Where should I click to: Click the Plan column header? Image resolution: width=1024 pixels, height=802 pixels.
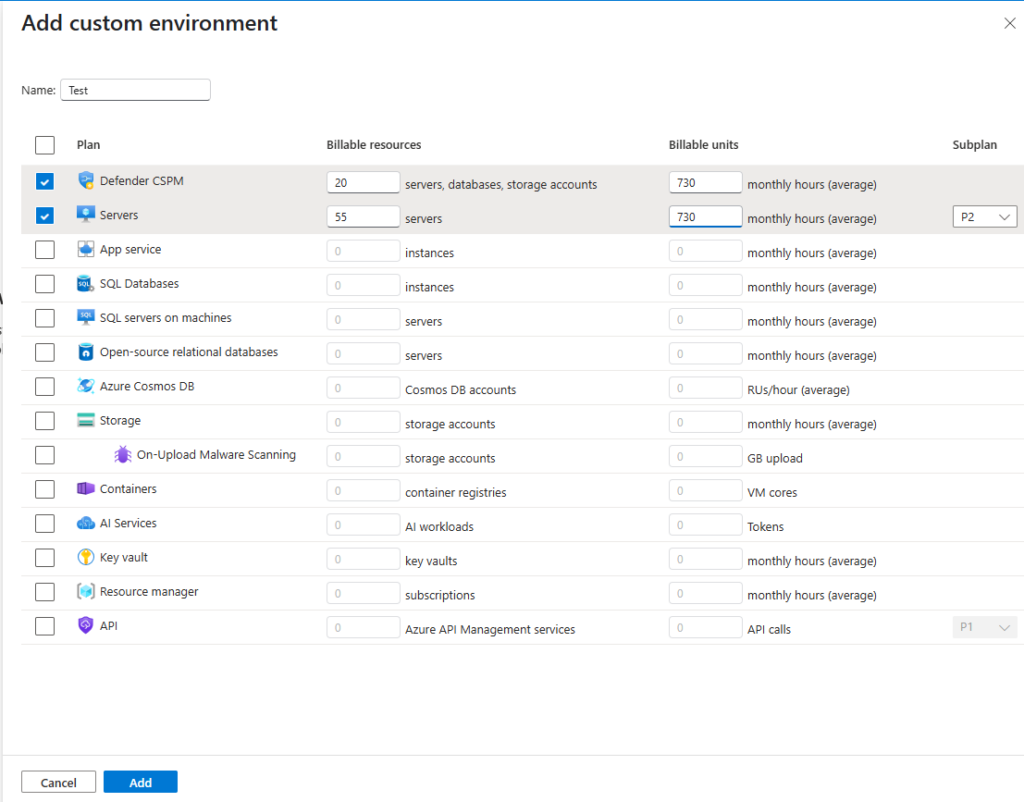[88, 145]
